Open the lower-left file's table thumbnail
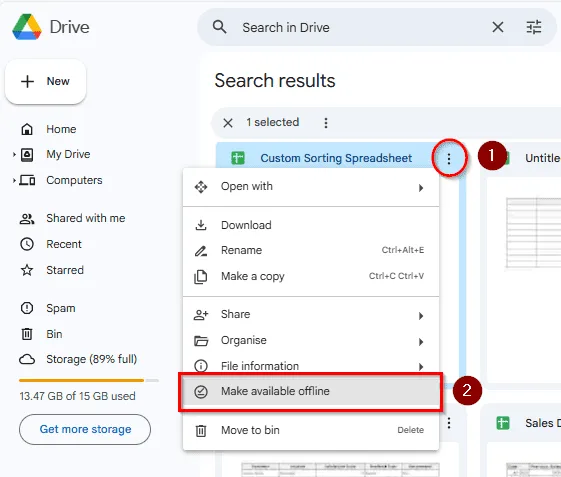The height and width of the screenshot is (477, 561). tap(340, 469)
